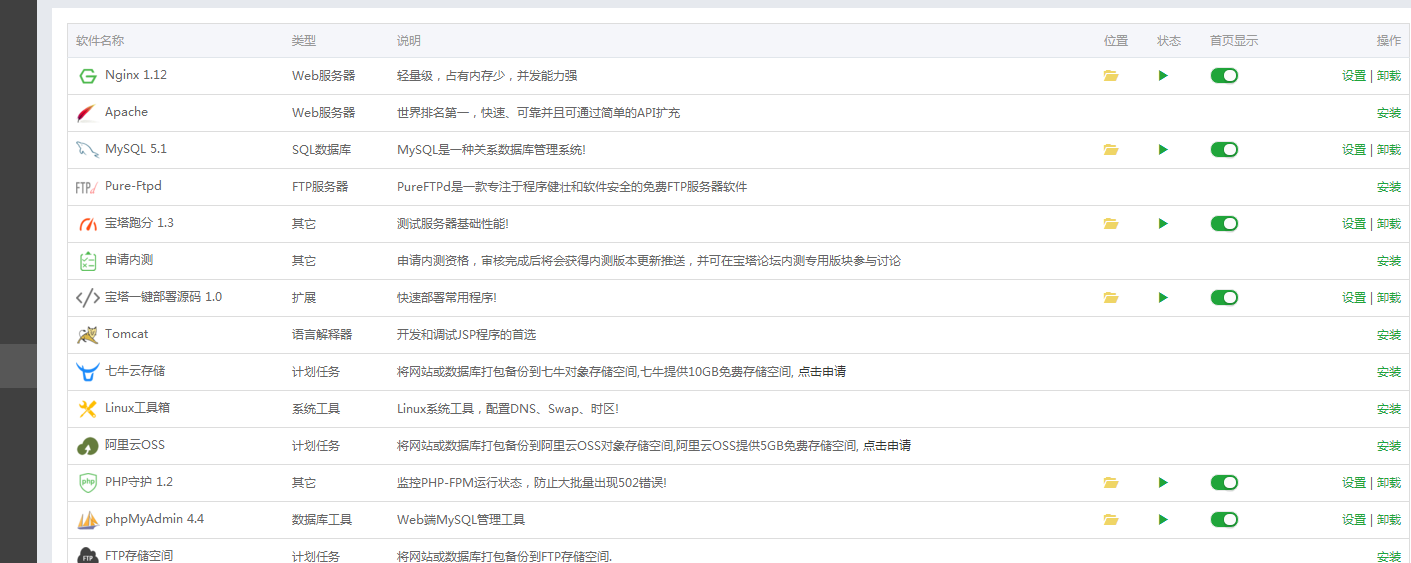Open 设置 for 宝塔一键部署源码

point(1354,298)
